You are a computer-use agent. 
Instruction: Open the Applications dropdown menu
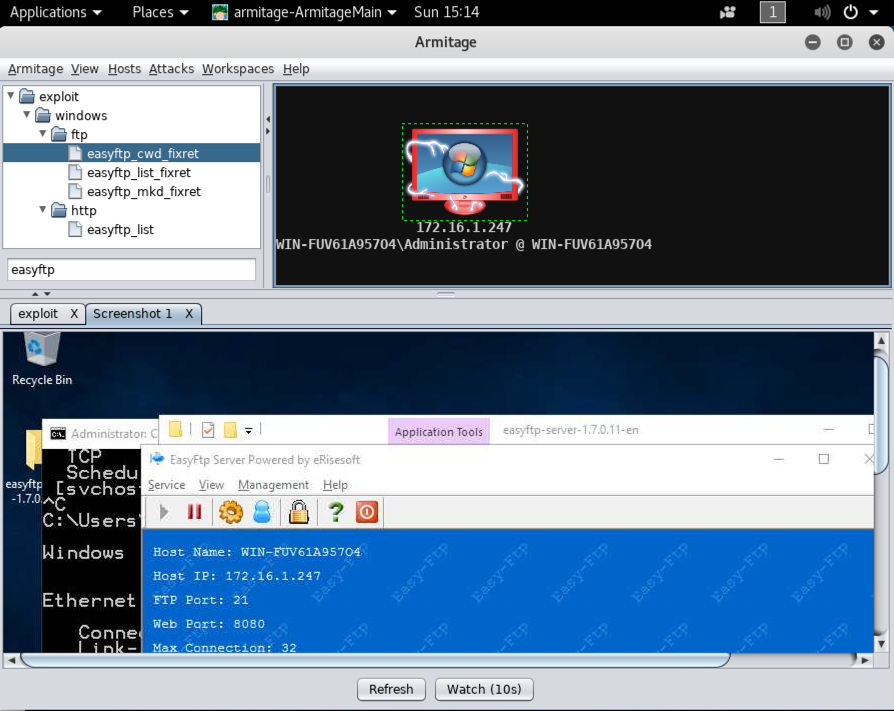point(56,12)
